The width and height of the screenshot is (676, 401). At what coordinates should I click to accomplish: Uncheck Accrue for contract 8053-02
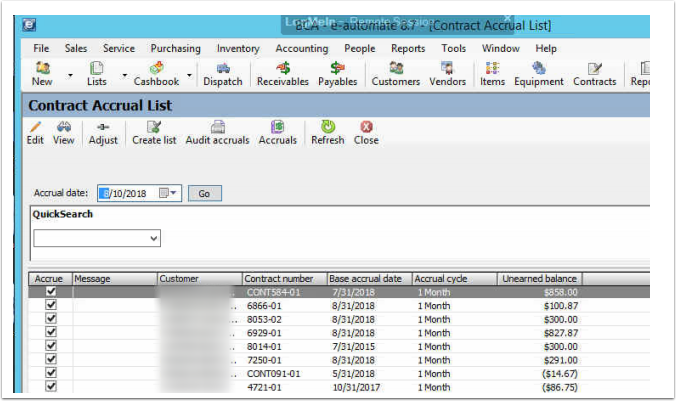pos(51,319)
